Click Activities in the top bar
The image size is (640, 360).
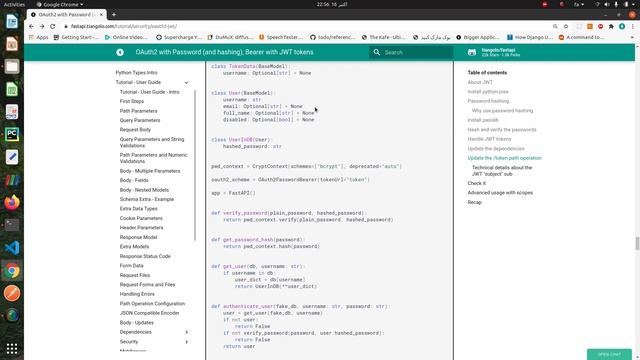click(x=14, y=4)
